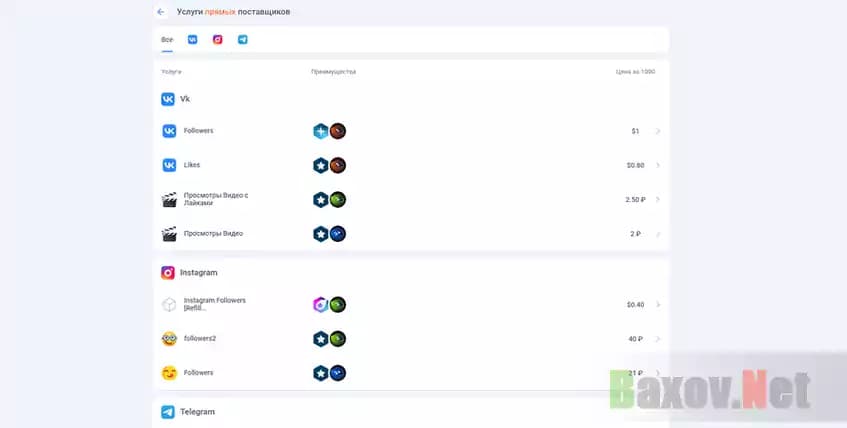Viewport: 847px width, 428px height.
Task: Click the Telegram section logo icon
Action: (168, 412)
